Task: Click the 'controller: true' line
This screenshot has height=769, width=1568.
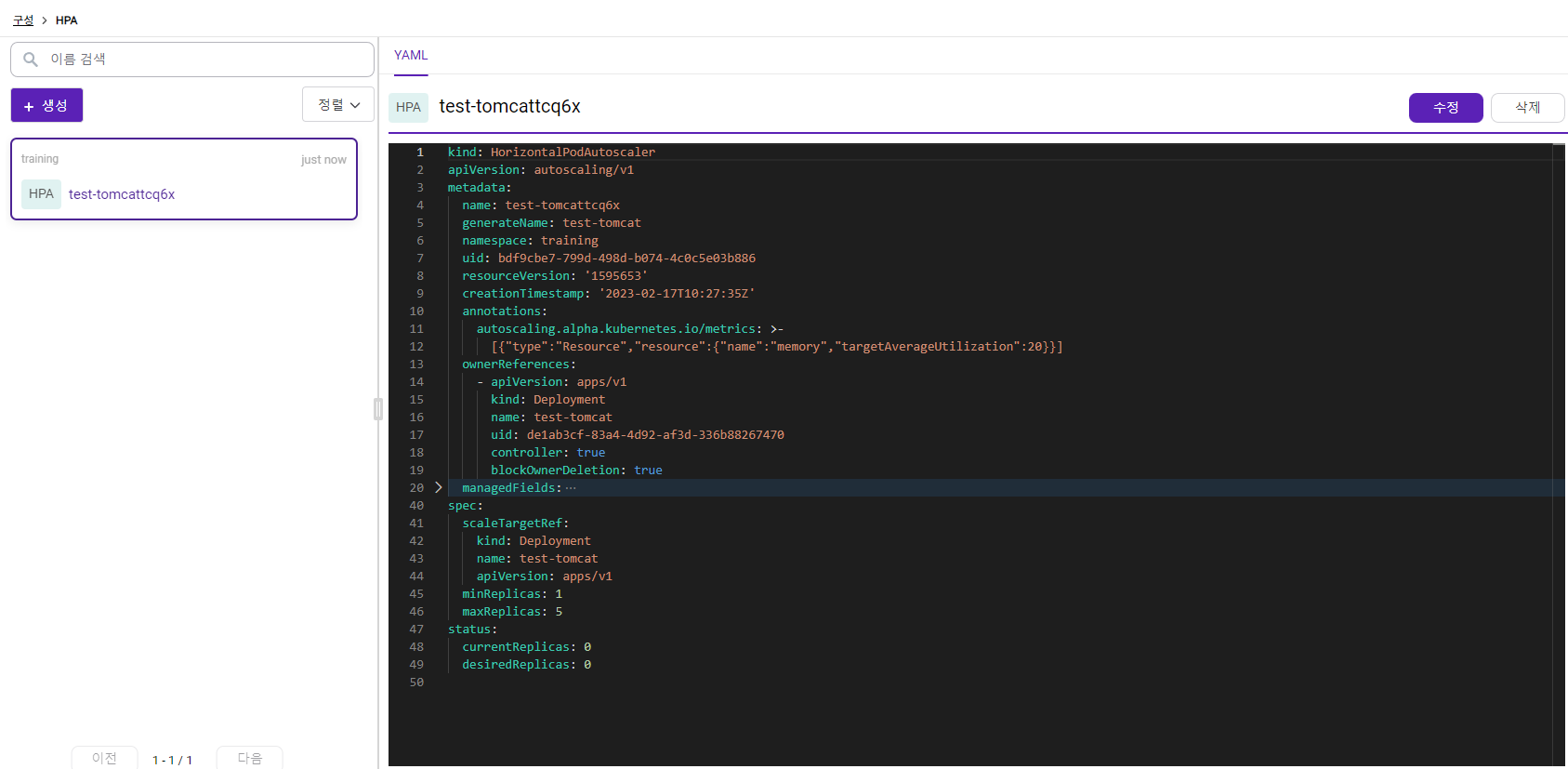Action: [x=548, y=452]
